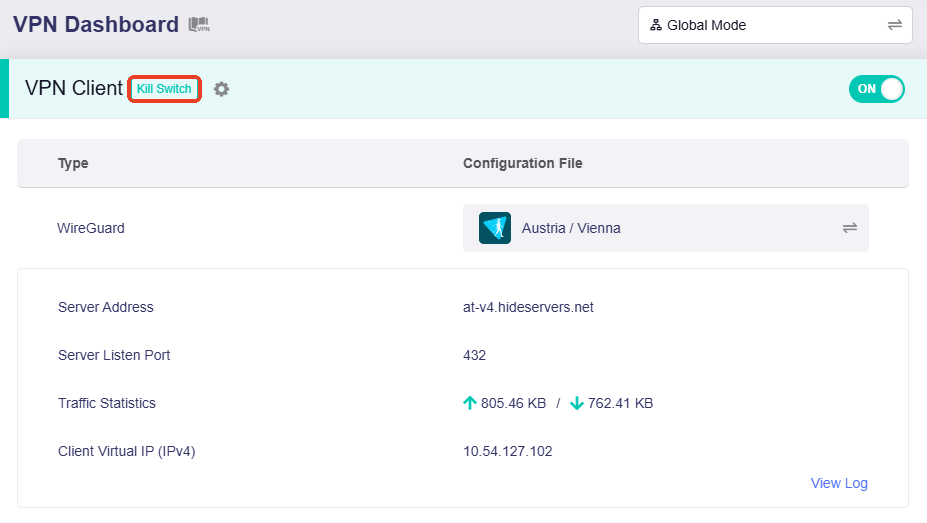Screen dimensions: 927x523
Task: Click the VPN Client settings gear
Action: coord(221,89)
